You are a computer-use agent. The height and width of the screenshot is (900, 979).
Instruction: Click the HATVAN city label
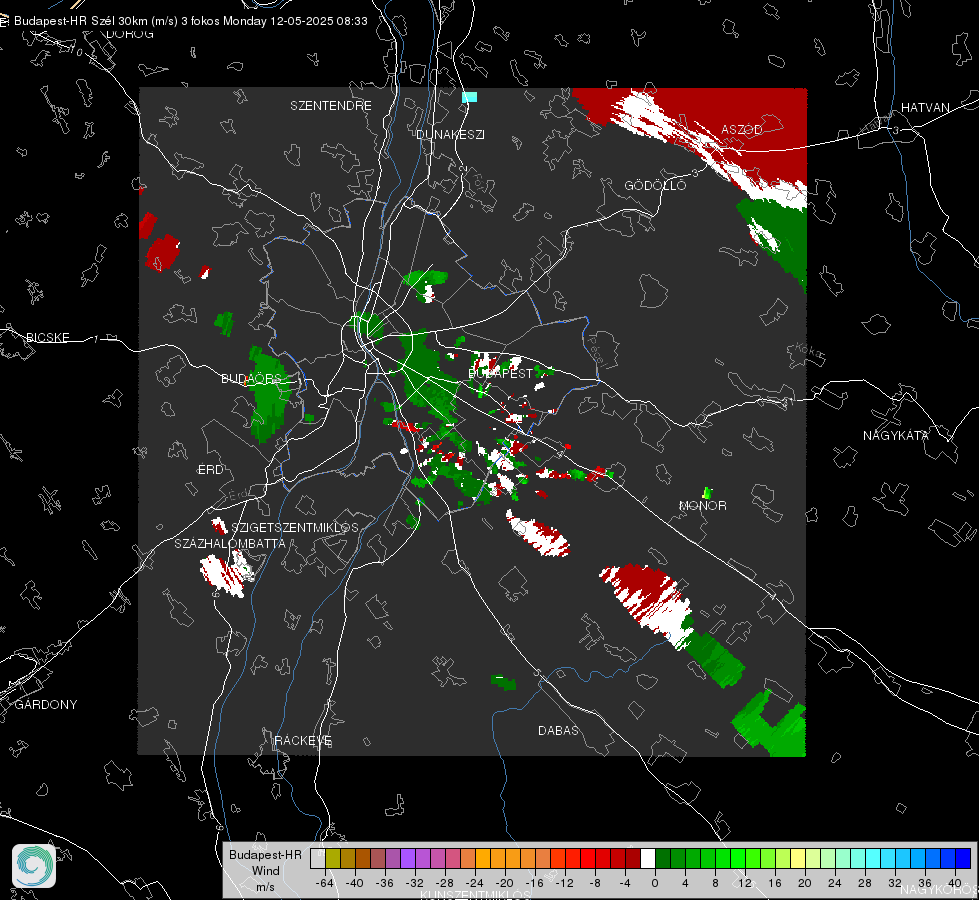pyautogui.click(x=925, y=107)
